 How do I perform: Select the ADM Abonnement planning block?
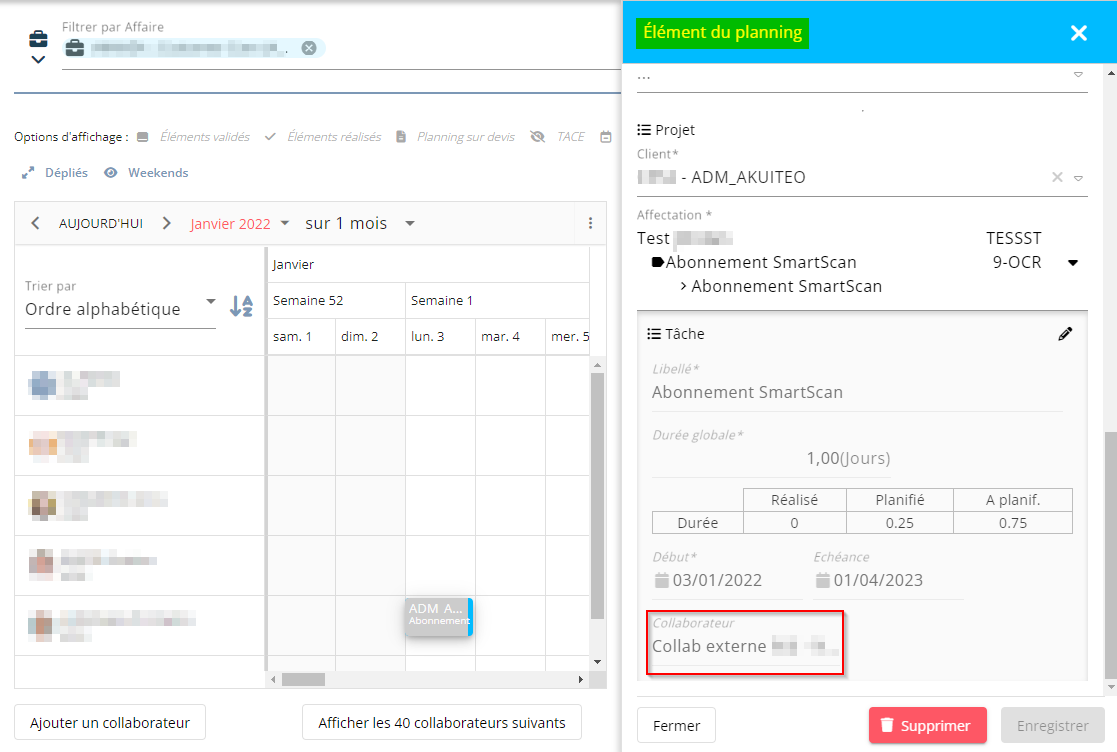pyautogui.click(x=438, y=616)
